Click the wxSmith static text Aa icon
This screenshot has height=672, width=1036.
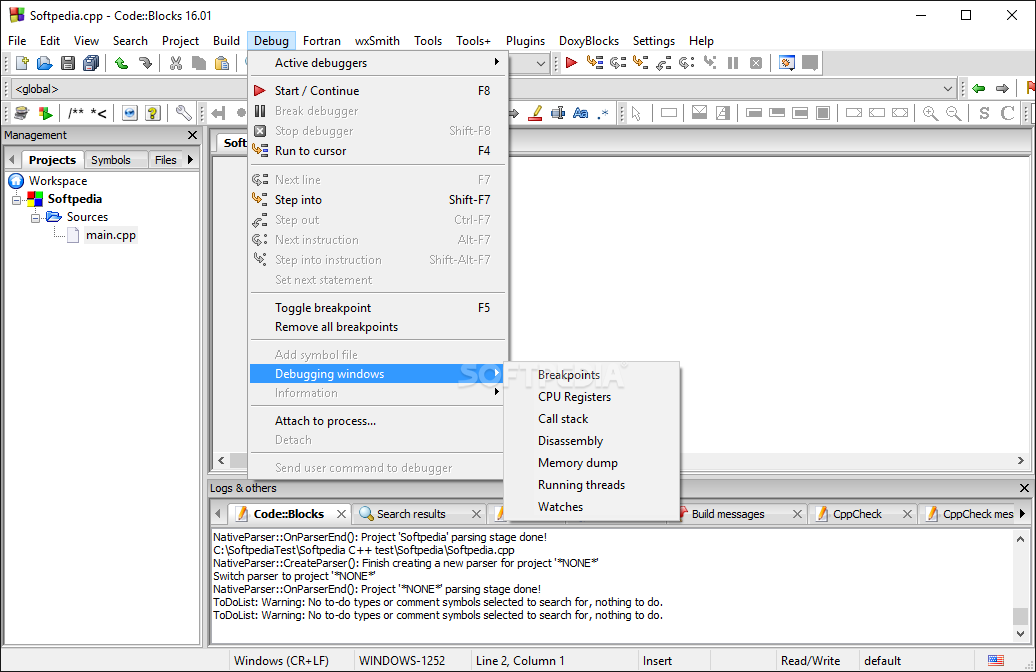[580, 113]
